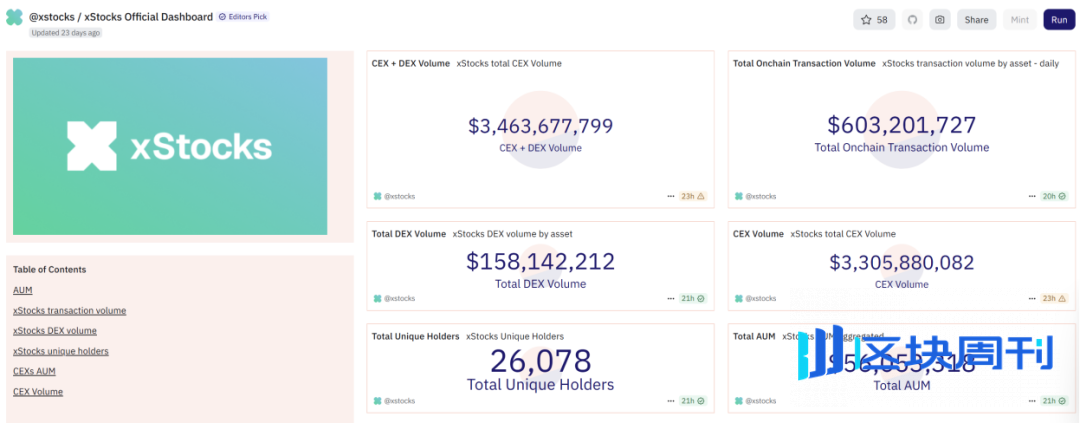This screenshot has width=1080, height=423.
Task: Open more options on Total Onchain Transaction Volume card
Action: (x=1032, y=196)
